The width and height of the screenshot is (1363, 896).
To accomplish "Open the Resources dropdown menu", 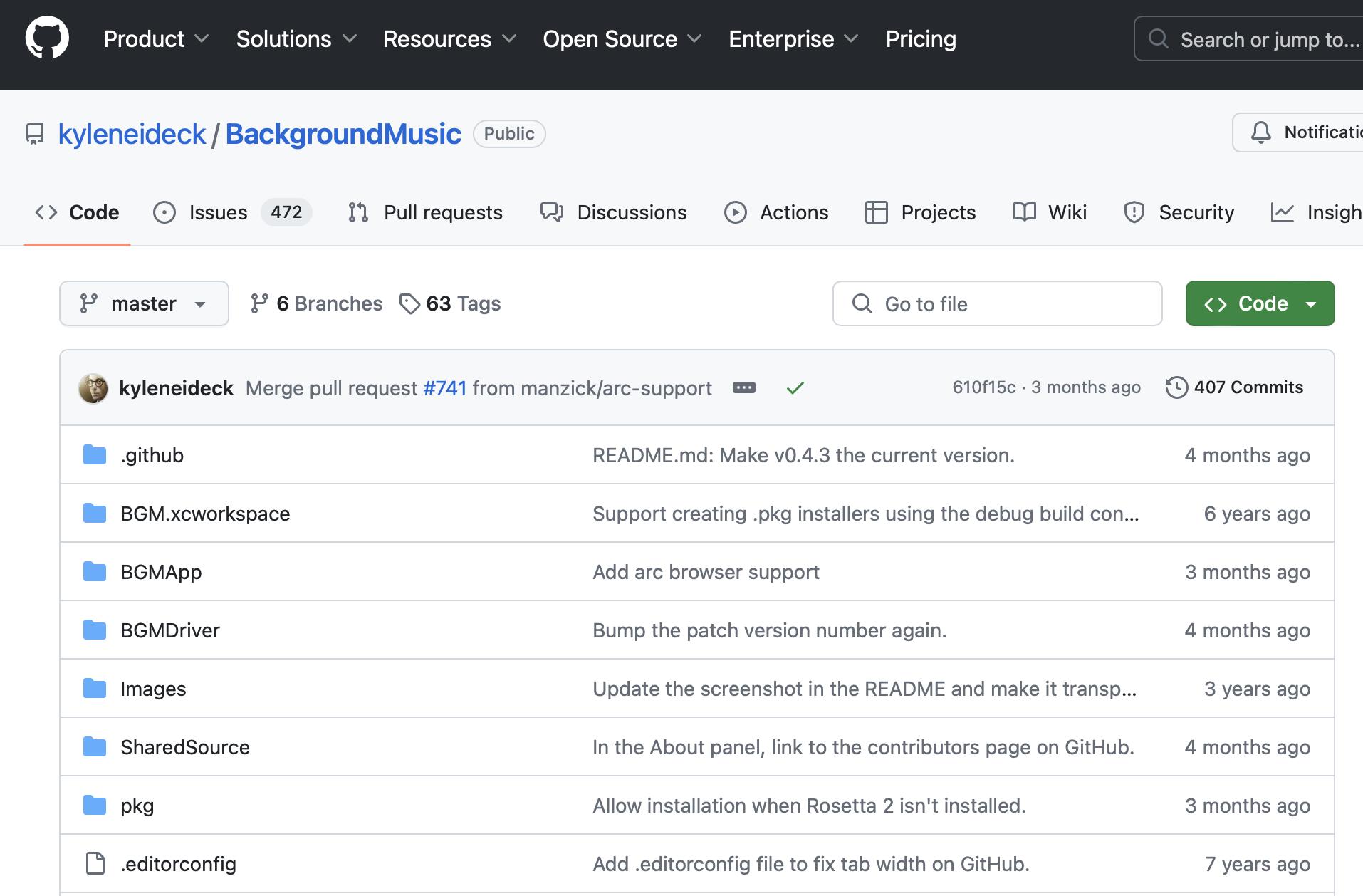I will 449,39.
